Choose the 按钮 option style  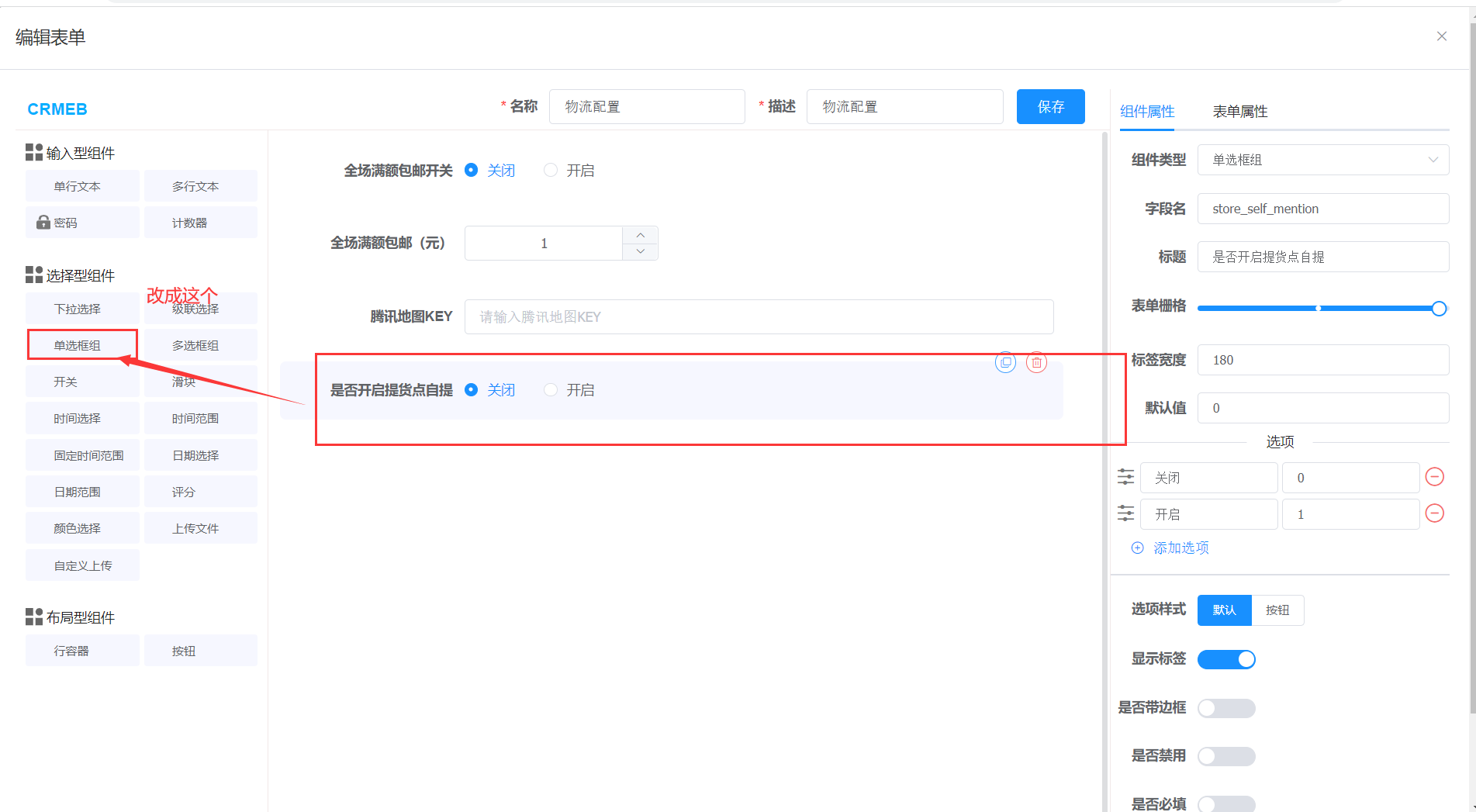(1277, 610)
